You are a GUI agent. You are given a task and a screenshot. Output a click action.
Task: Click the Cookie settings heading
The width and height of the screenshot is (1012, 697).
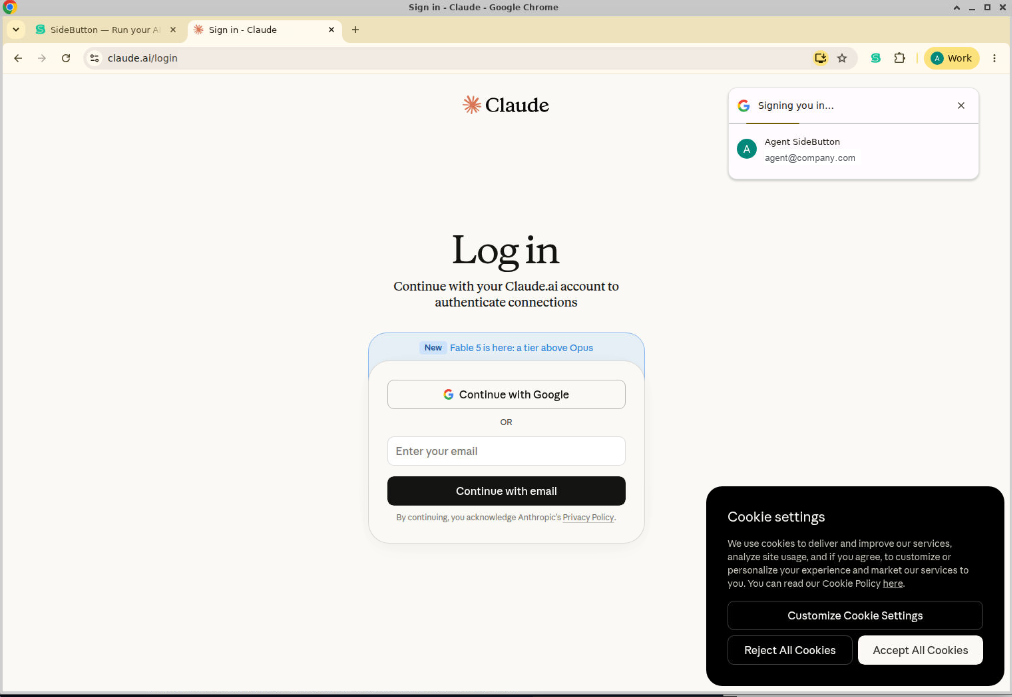776,517
